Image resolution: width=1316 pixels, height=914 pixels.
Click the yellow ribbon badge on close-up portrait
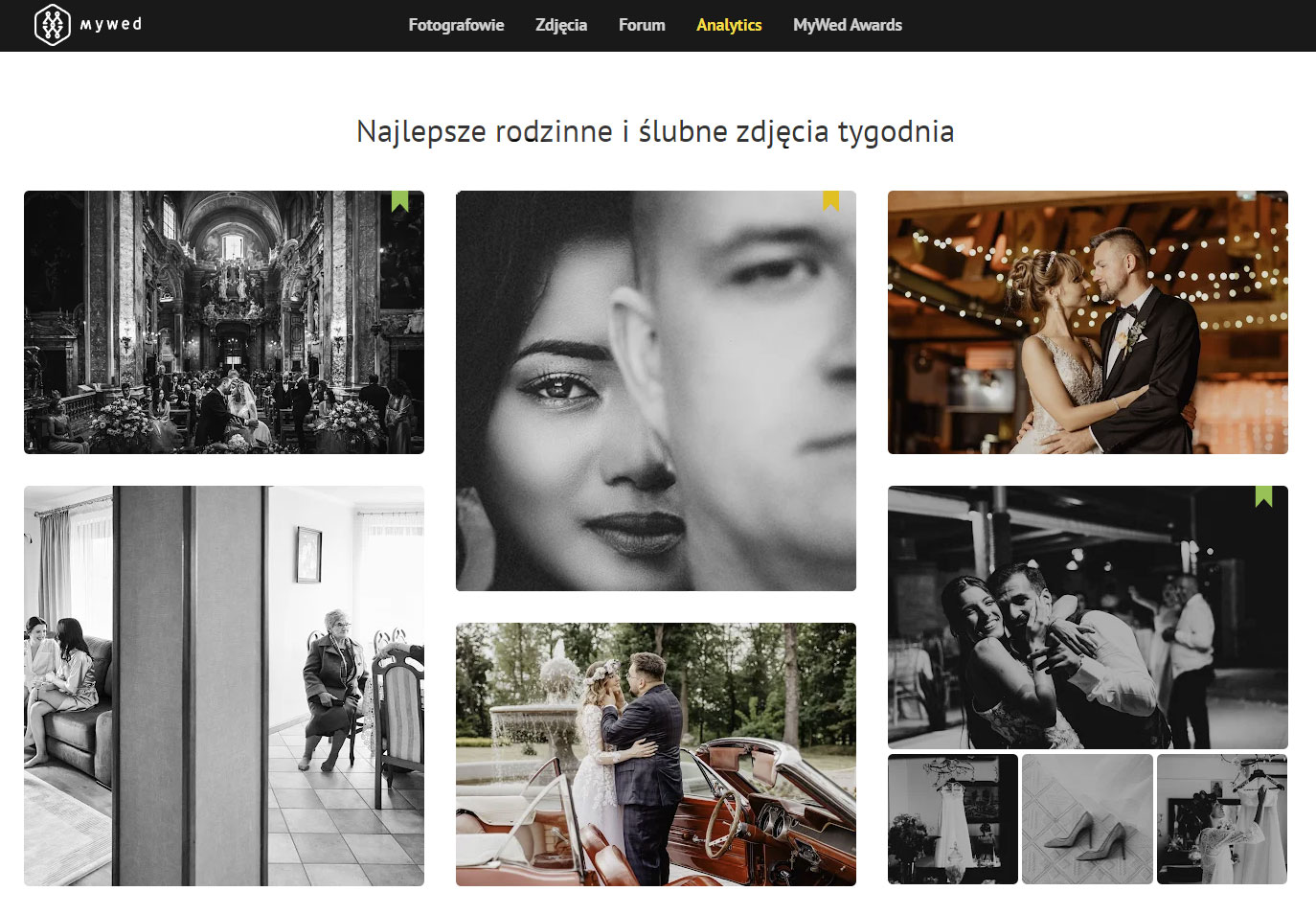click(x=830, y=200)
